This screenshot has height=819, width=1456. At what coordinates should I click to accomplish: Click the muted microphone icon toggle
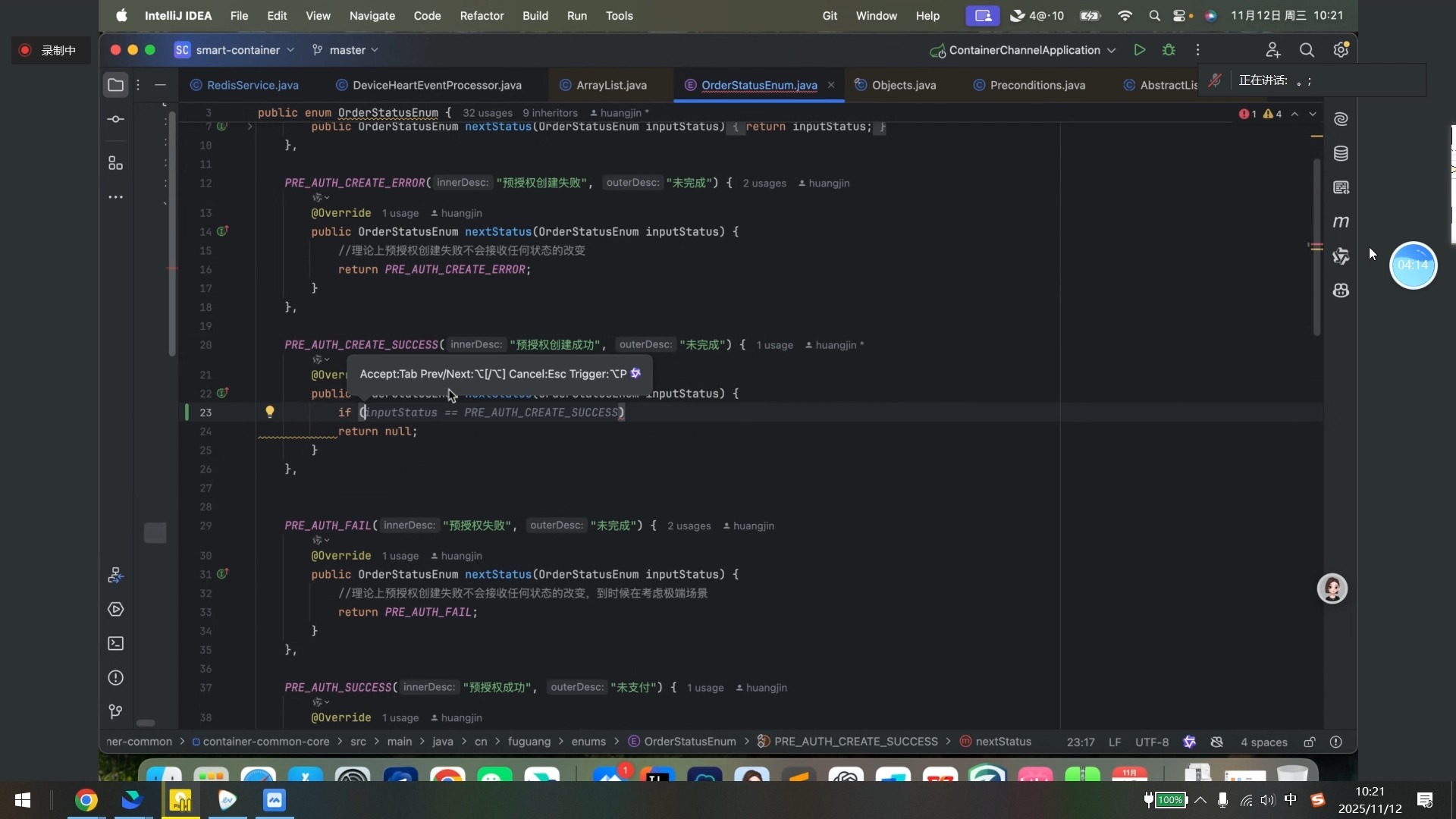click(1215, 80)
